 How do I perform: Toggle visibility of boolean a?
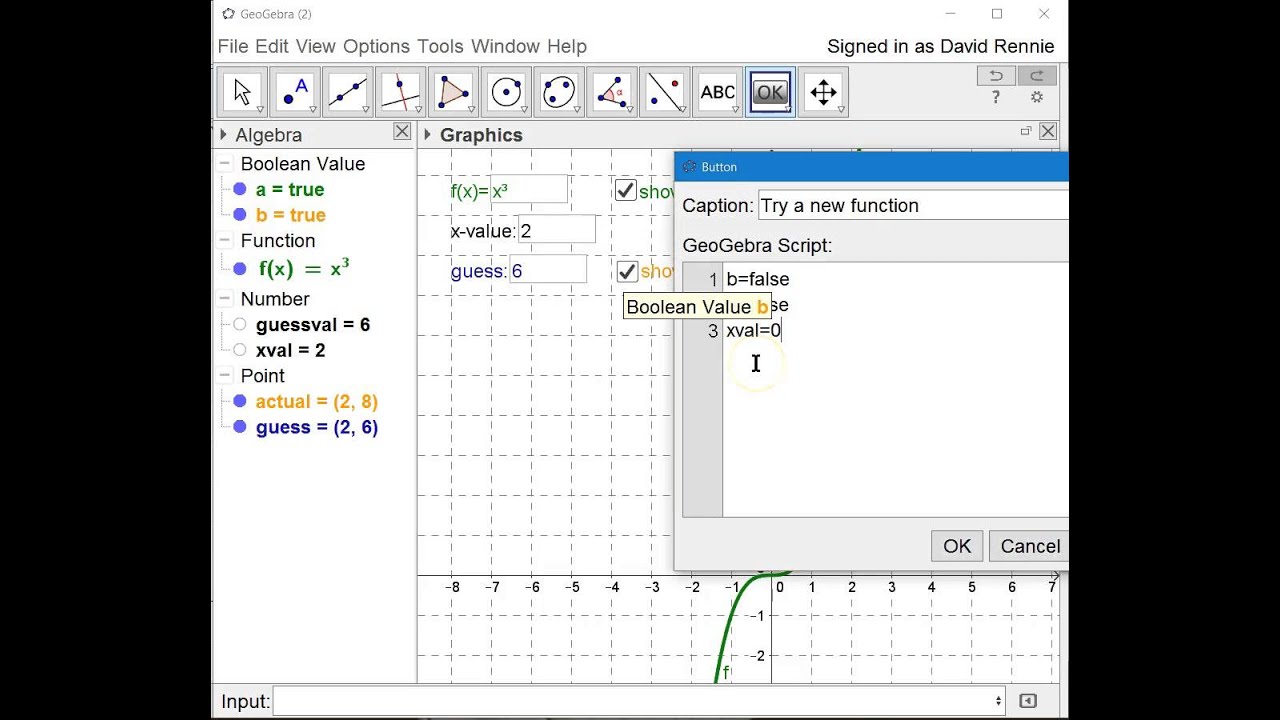tap(240, 189)
